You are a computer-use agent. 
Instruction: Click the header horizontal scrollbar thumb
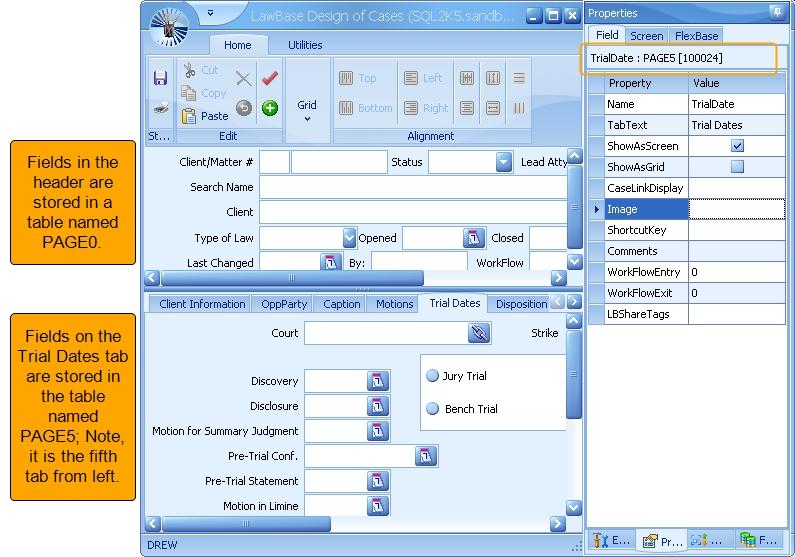[x=292, y=277]
